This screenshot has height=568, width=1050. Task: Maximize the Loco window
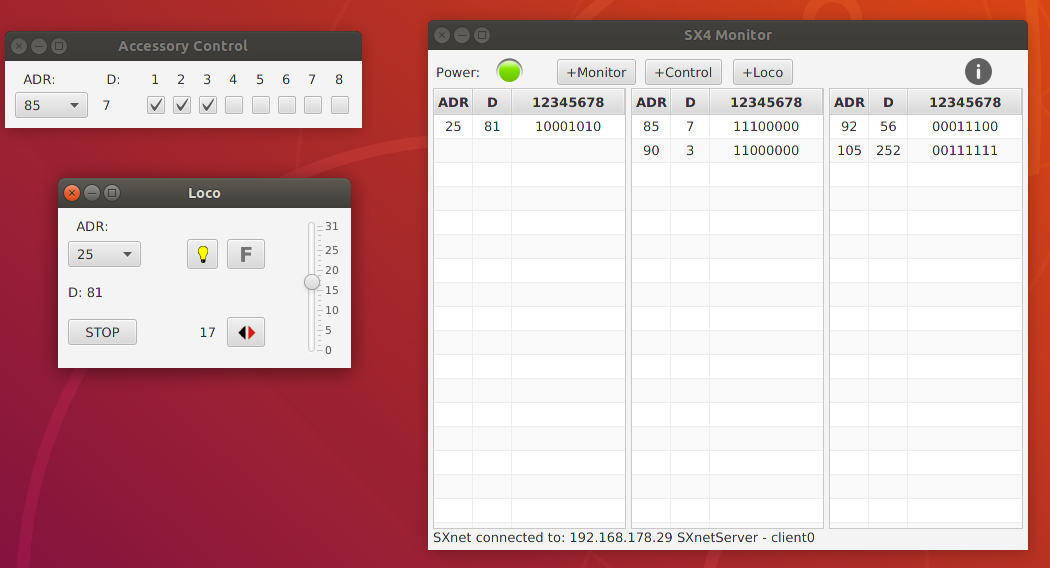[x=112, y=193]
